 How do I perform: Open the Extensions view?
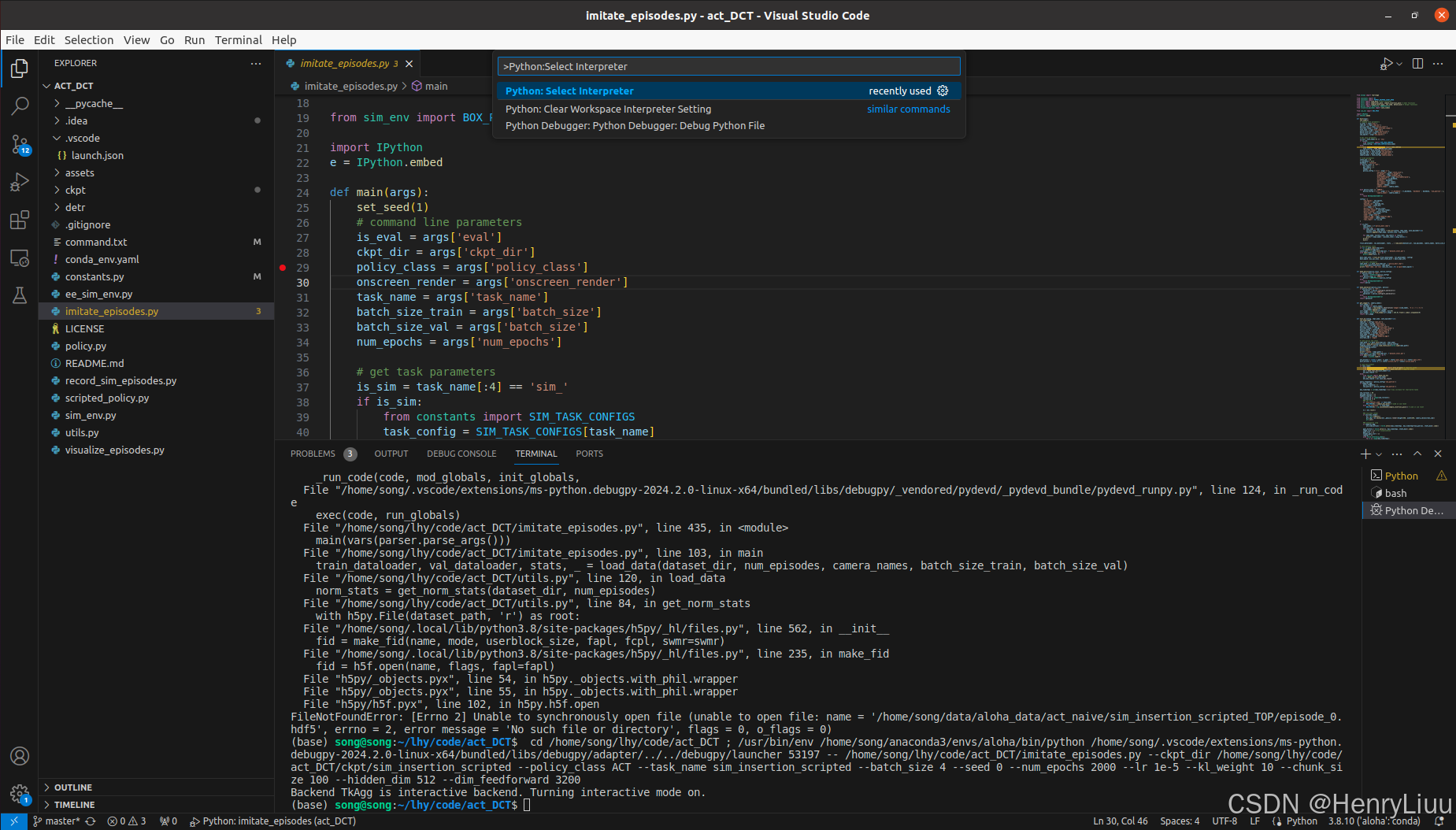click(20, 220)
